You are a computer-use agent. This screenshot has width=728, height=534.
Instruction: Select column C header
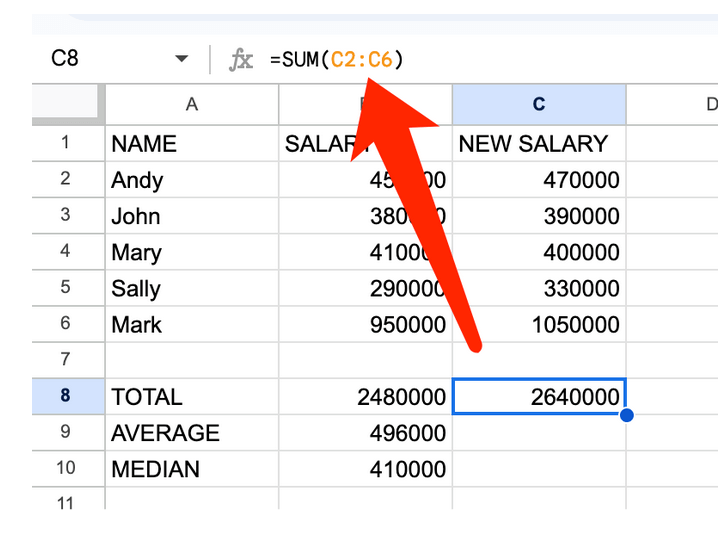pos(539,104)
